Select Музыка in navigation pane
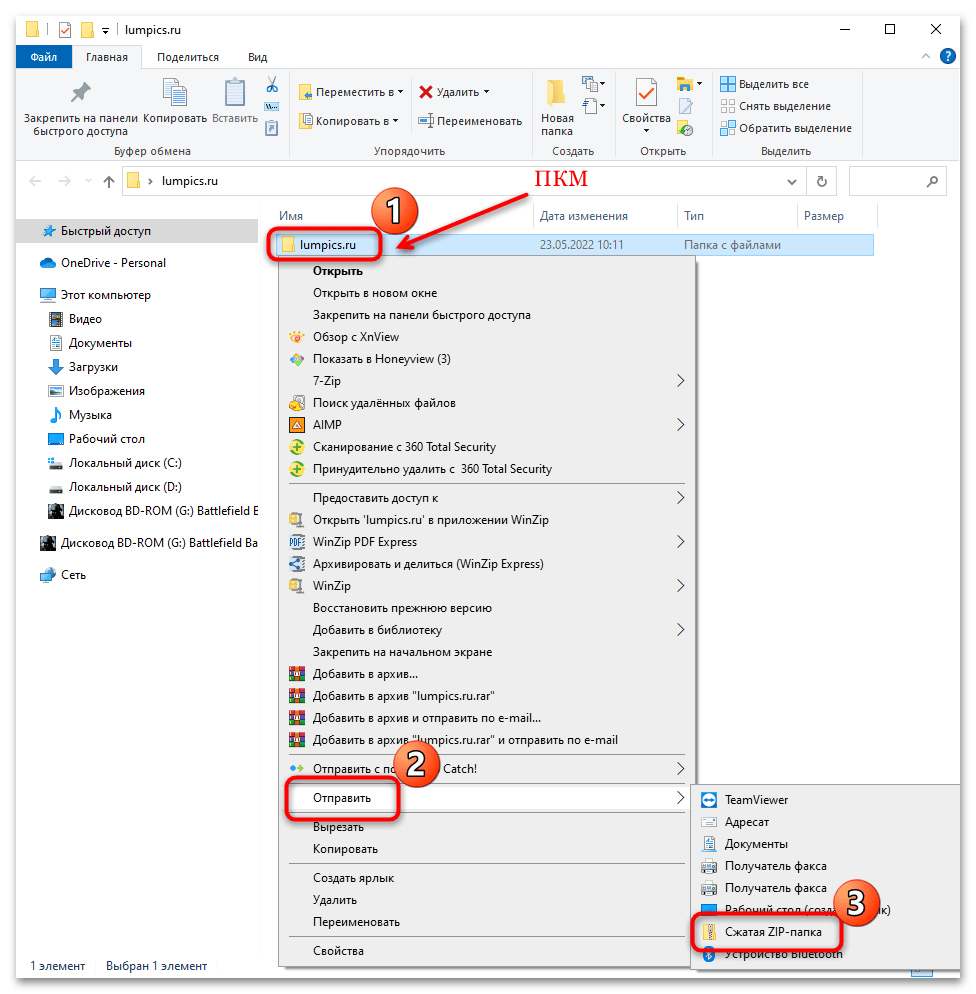The image size is (976, 994). (90, 416)
